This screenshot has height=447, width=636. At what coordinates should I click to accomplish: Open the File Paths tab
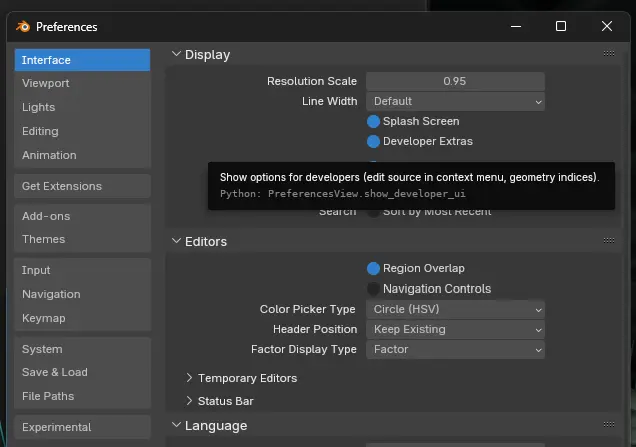82,396
